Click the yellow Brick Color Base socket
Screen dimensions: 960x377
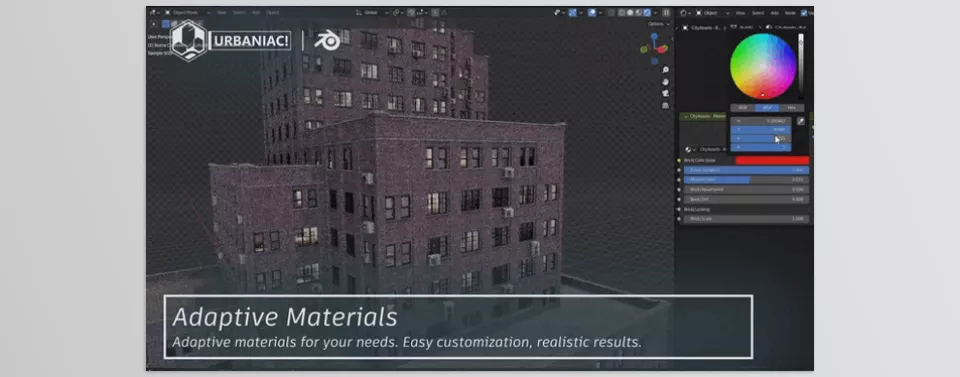pyautogui.click(x=679, y=160)
